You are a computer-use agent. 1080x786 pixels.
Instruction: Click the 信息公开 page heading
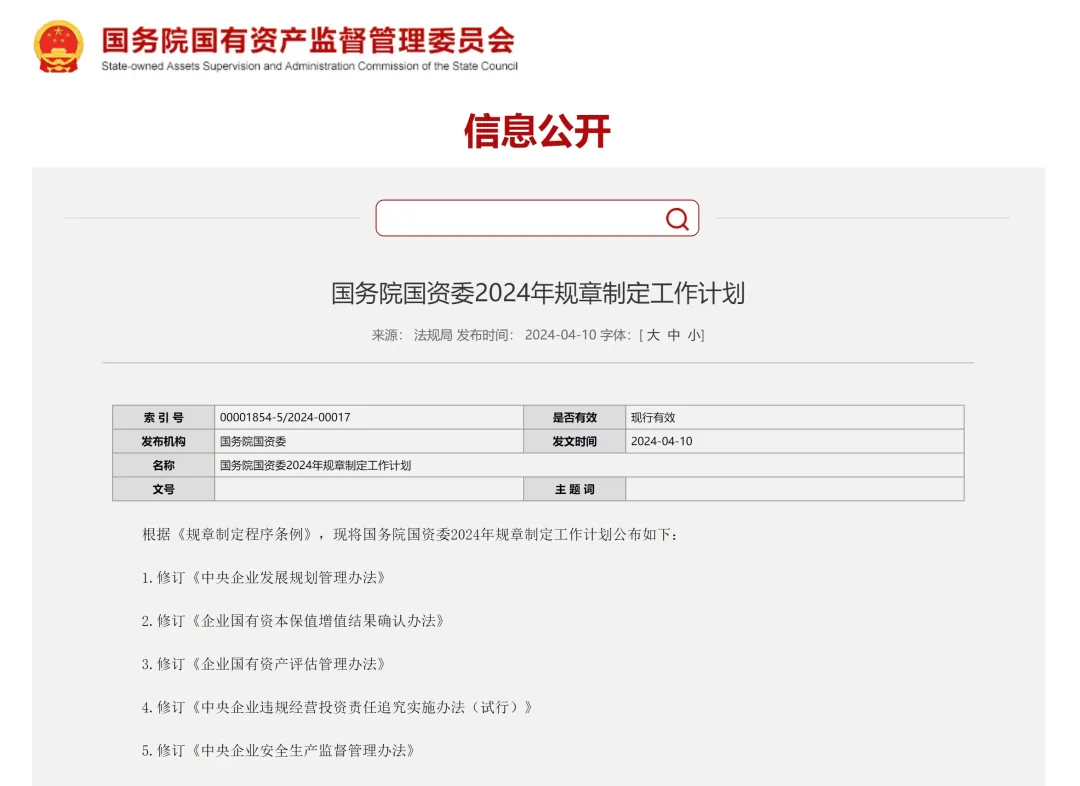click(x=537, y=131)
